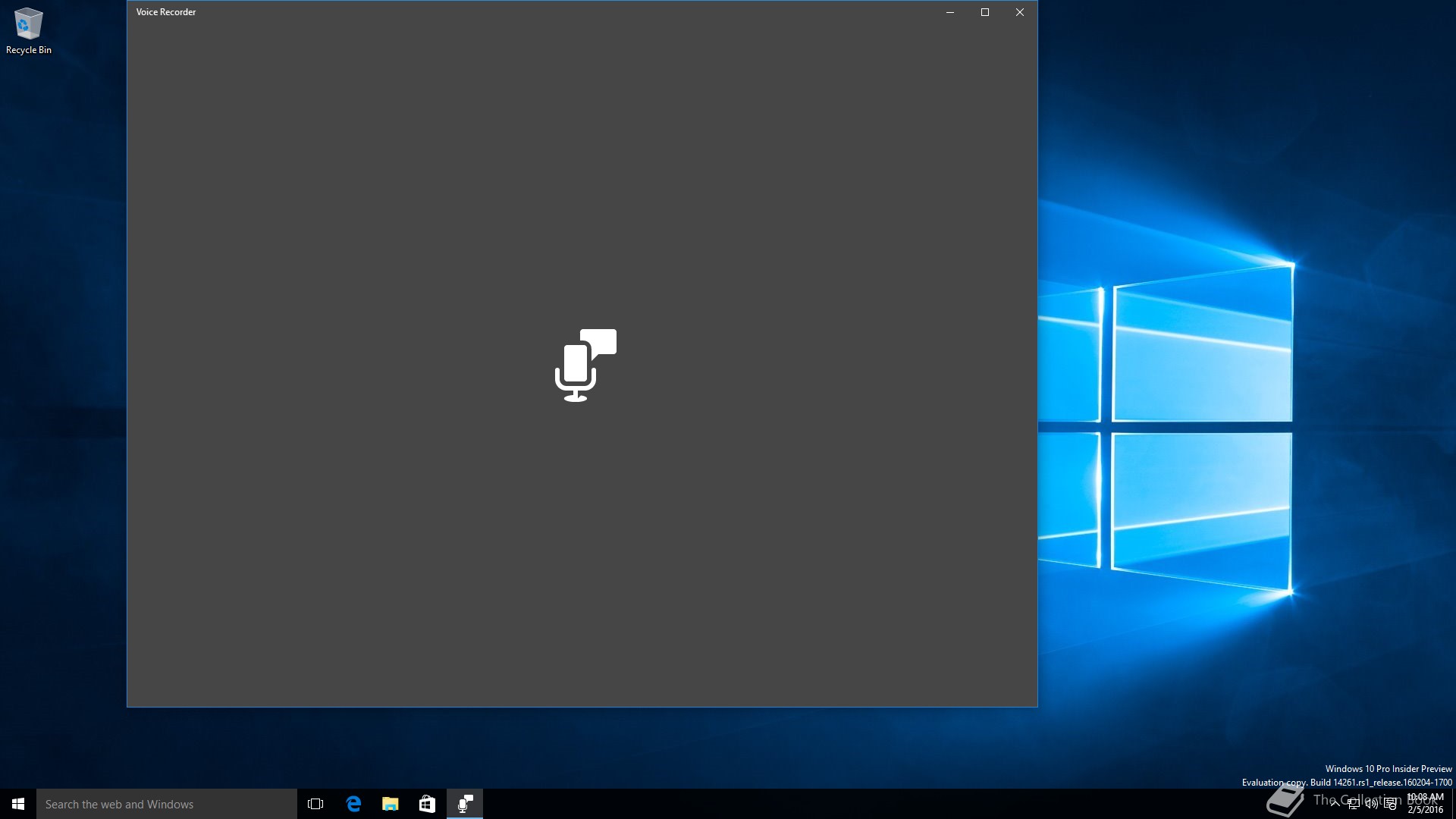Open Task View from the taskbar
The height and width of the screenshot is (819, 1456).
[x=315, y=804]
